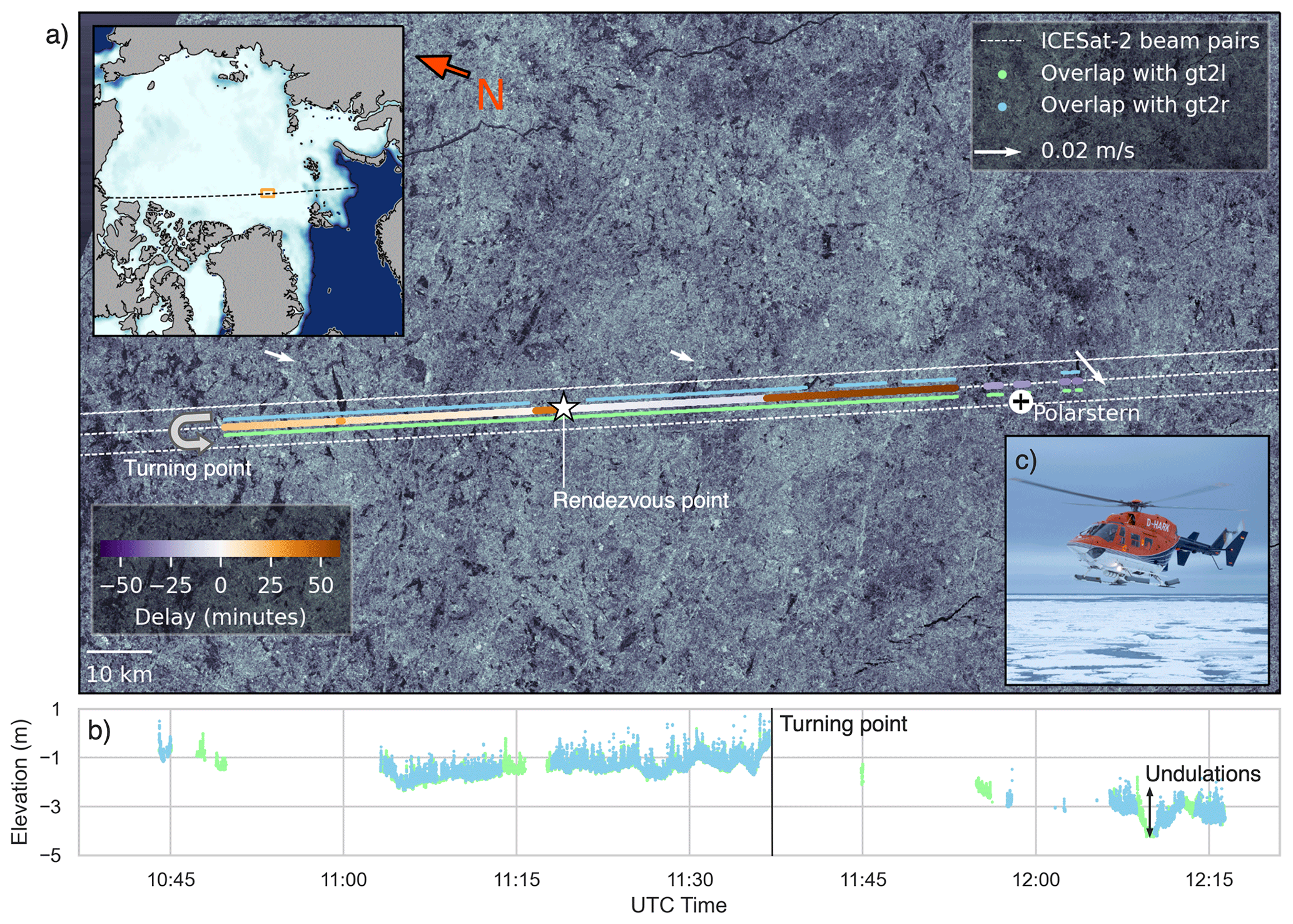Click the 0.02 m/s legend arrow
Screen dimensions: 1293x924
coord(997,151)
